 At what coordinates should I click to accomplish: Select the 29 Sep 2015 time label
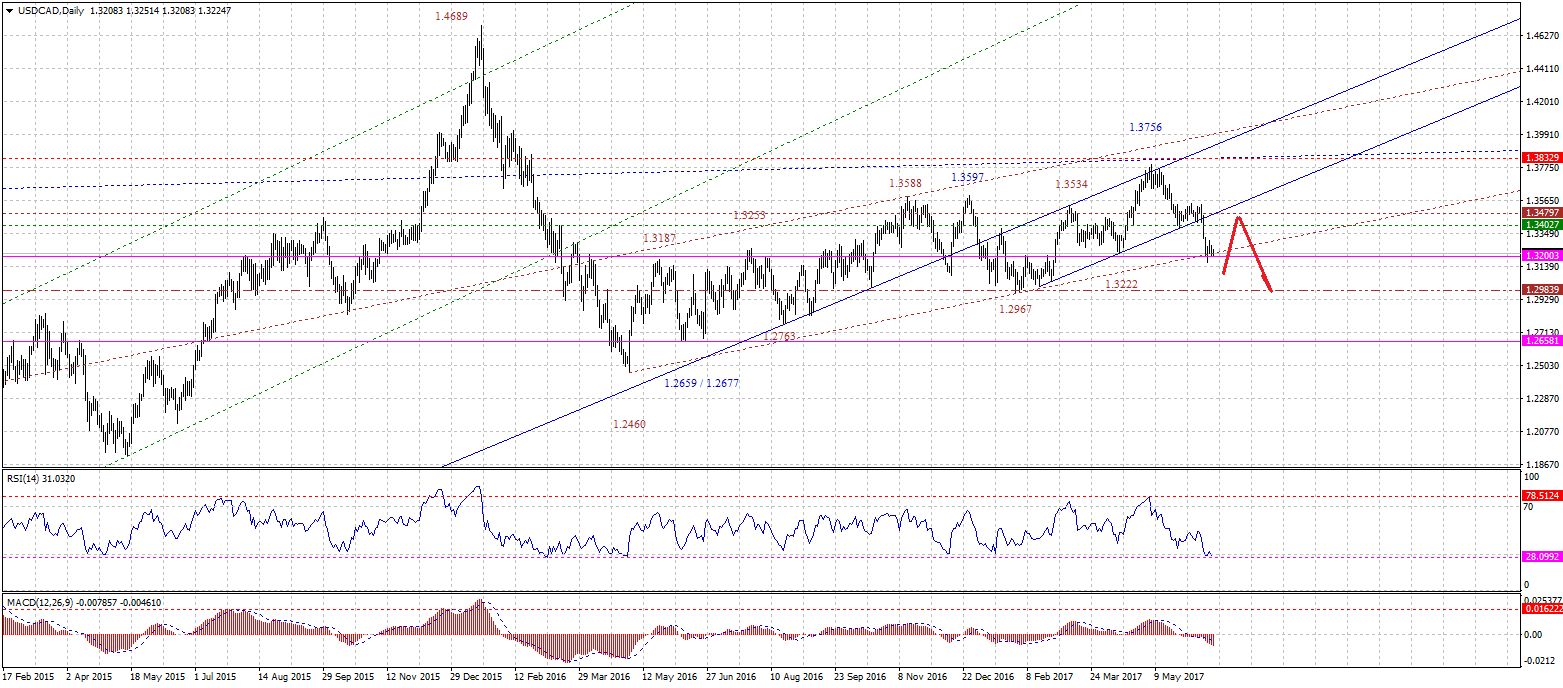346,677
